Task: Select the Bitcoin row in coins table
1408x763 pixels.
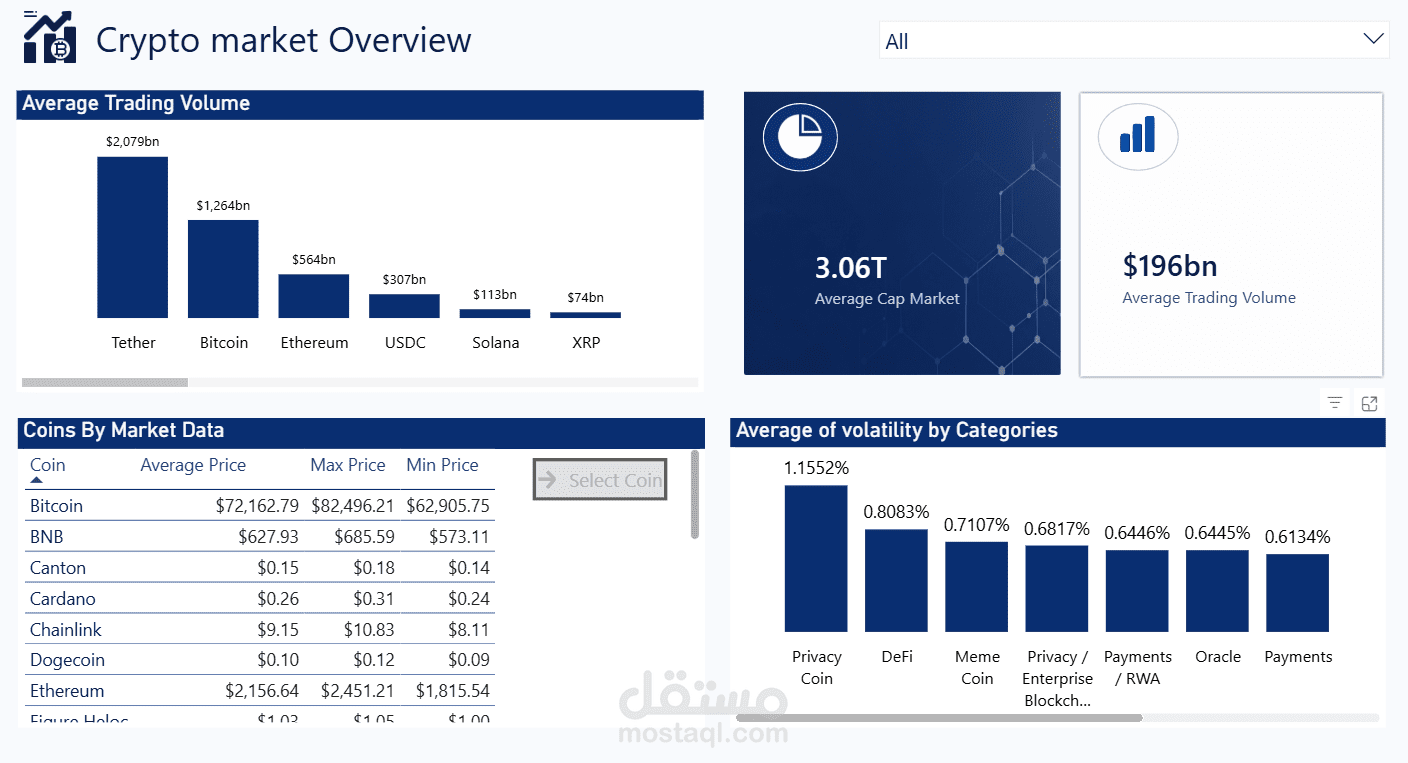Action: pos(260,506)
